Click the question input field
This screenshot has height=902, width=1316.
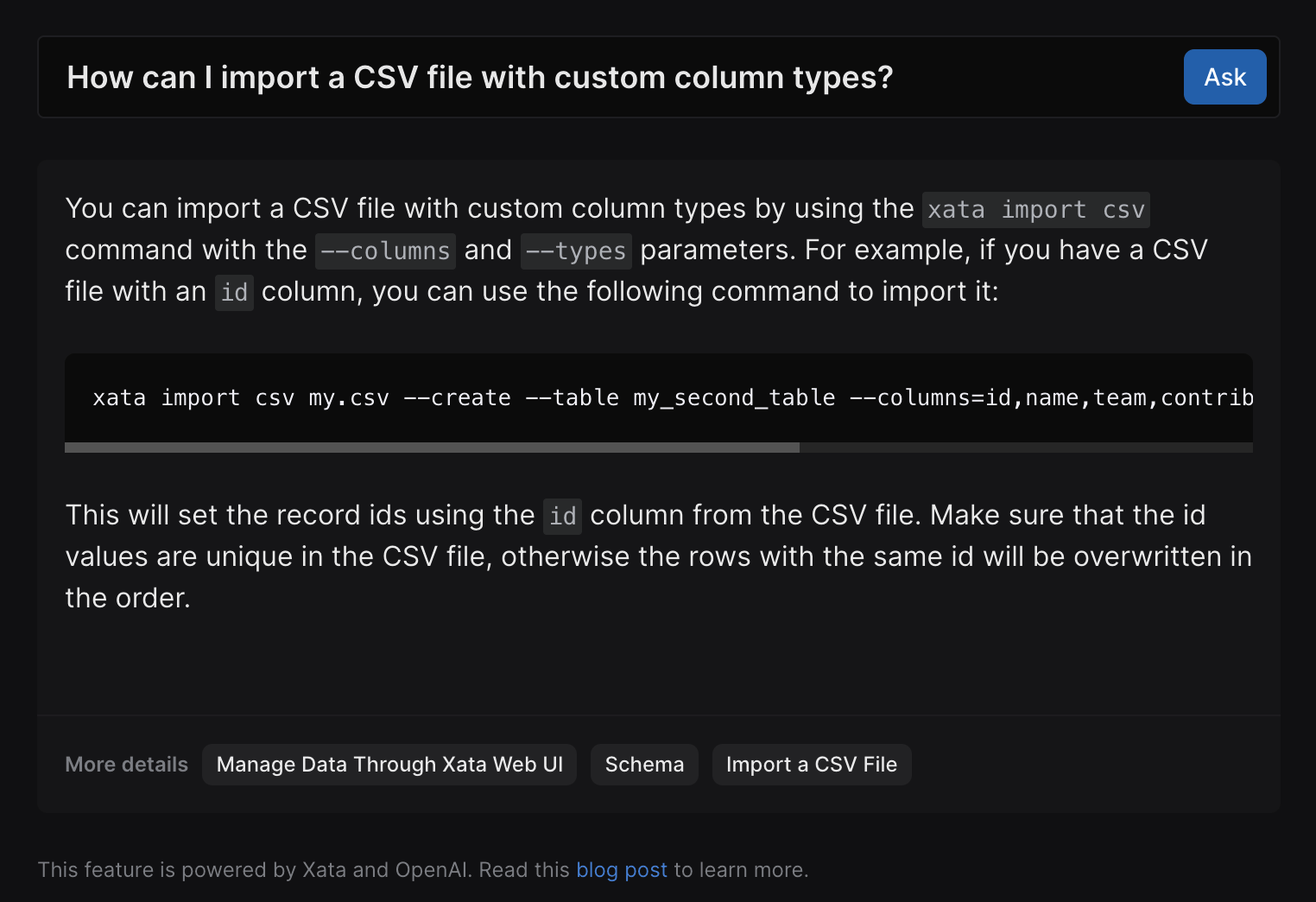(604, 78)
